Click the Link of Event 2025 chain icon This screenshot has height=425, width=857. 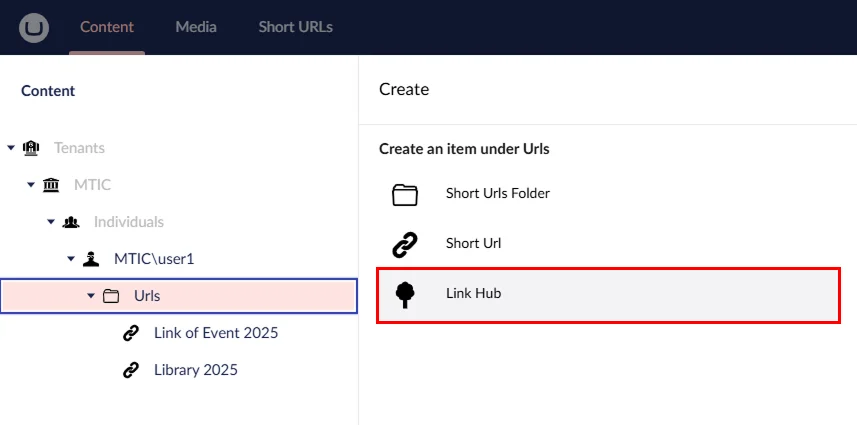[x=131, y=333]
